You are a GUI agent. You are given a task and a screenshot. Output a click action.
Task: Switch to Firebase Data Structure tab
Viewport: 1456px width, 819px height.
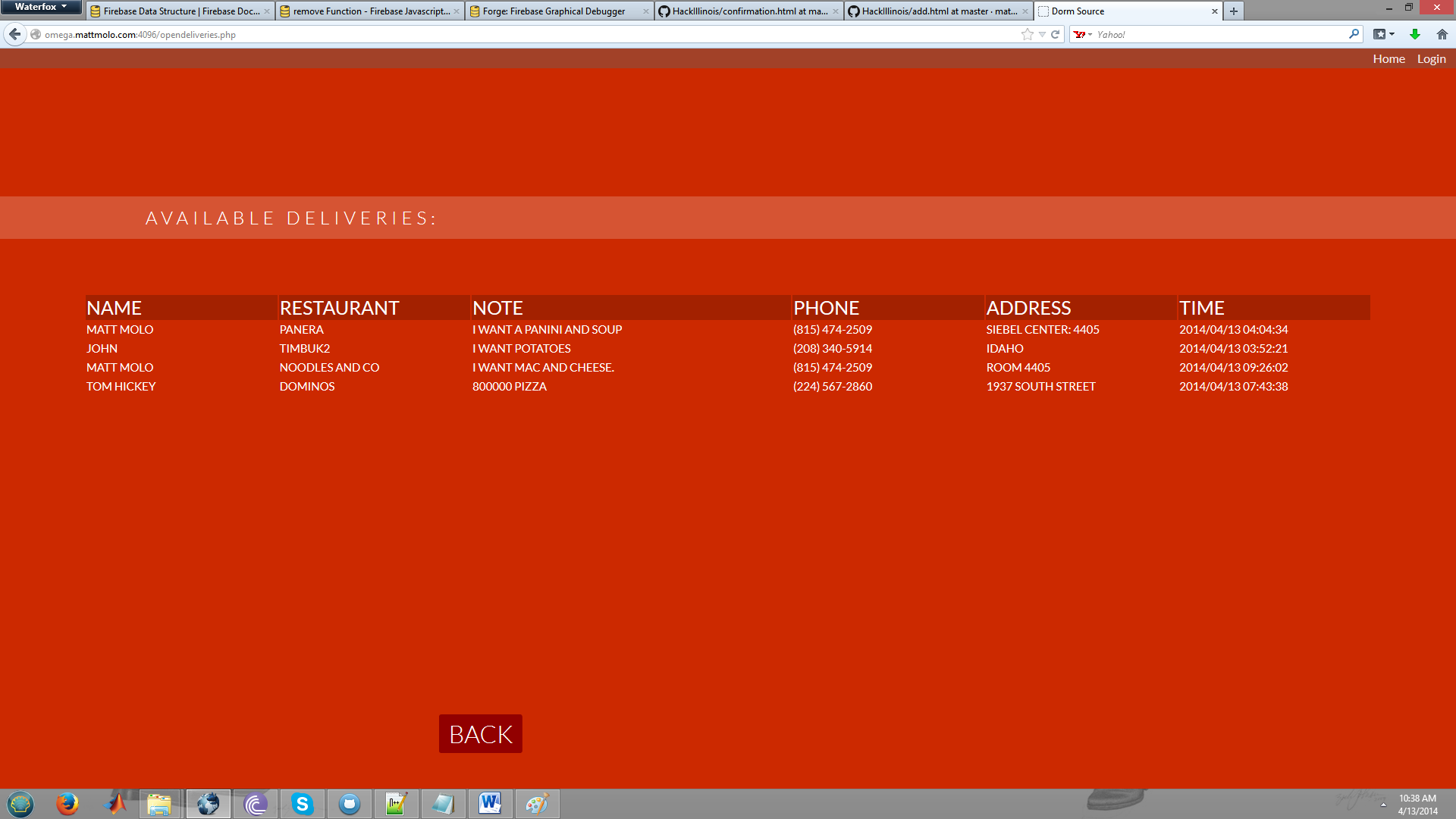pos(180,11)
